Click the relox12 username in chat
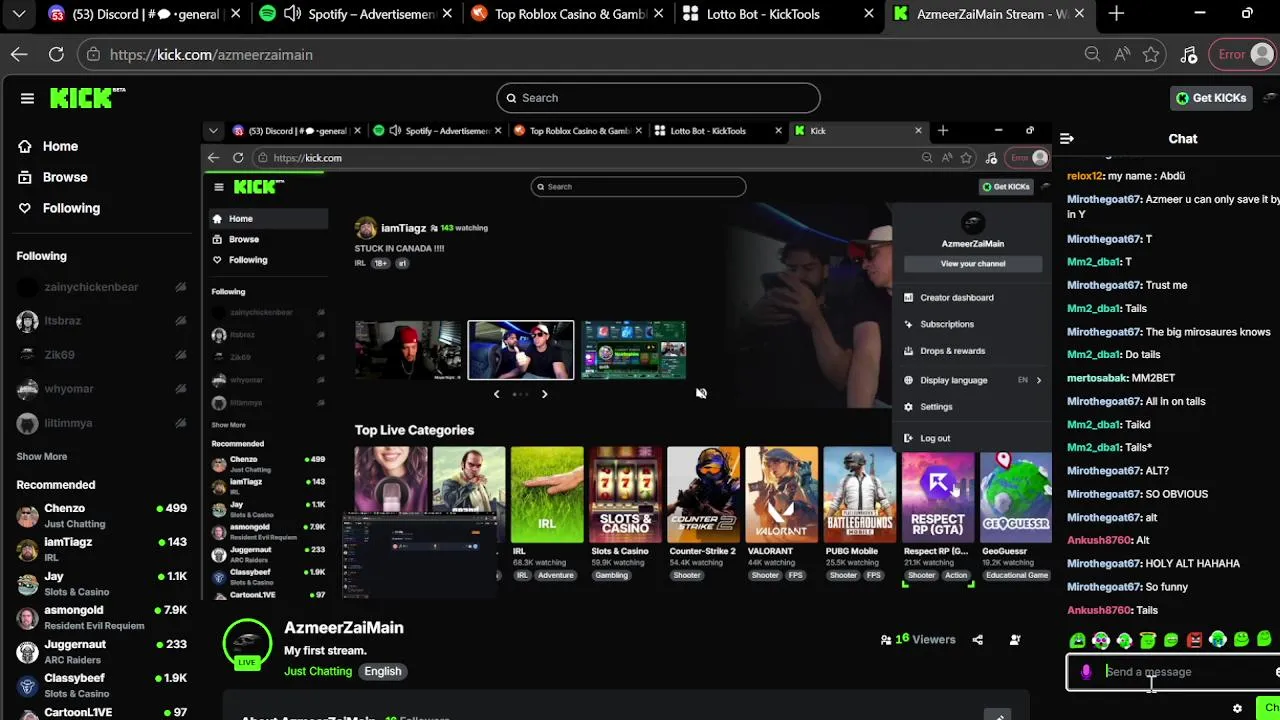The width and height of the screenshot is (1280, 720). click(x=1085, y=176)
